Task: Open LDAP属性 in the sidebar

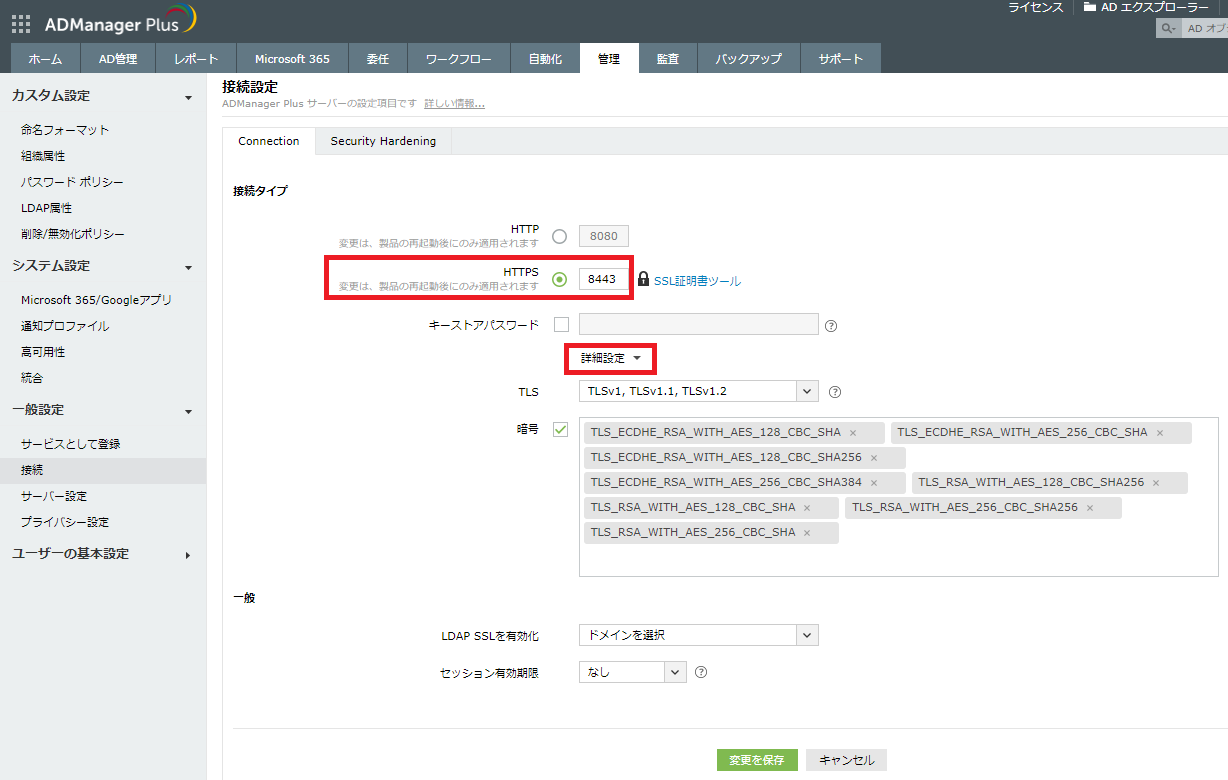Action: (x=46, y=208)
